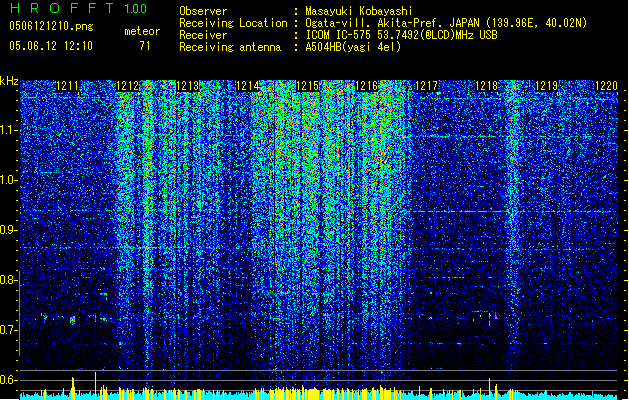Click the meteor count 71
The image size is (629, 400).
[x=145, y=46]
